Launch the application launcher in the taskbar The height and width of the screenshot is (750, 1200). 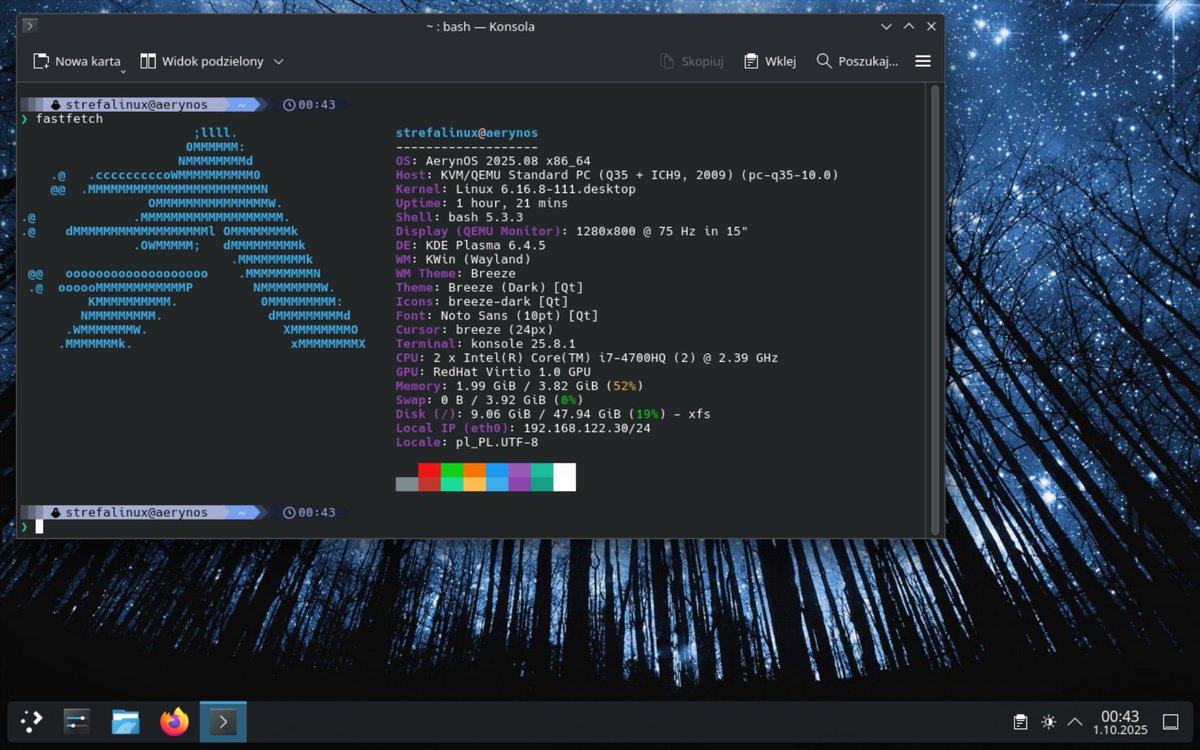point(30,721)
